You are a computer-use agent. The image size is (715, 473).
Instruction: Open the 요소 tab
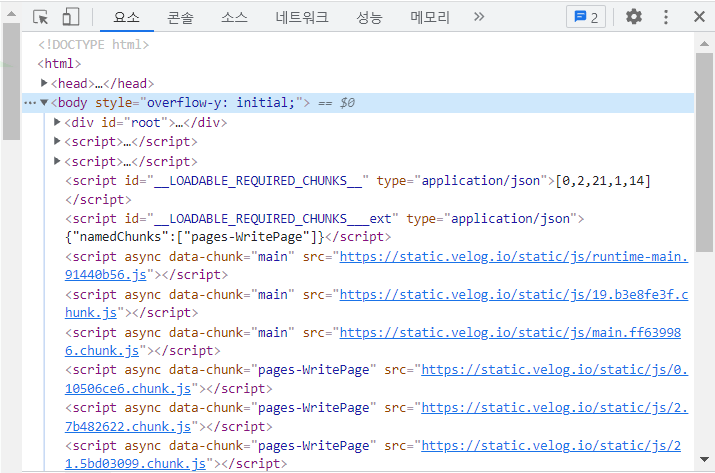(126, 17)
